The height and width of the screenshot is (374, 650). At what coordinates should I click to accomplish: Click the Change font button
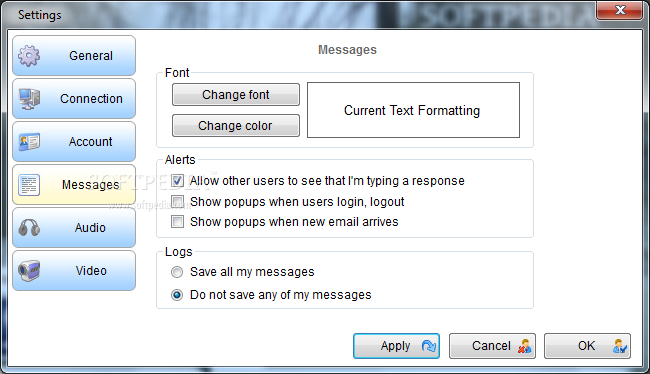tap(236, 95)
